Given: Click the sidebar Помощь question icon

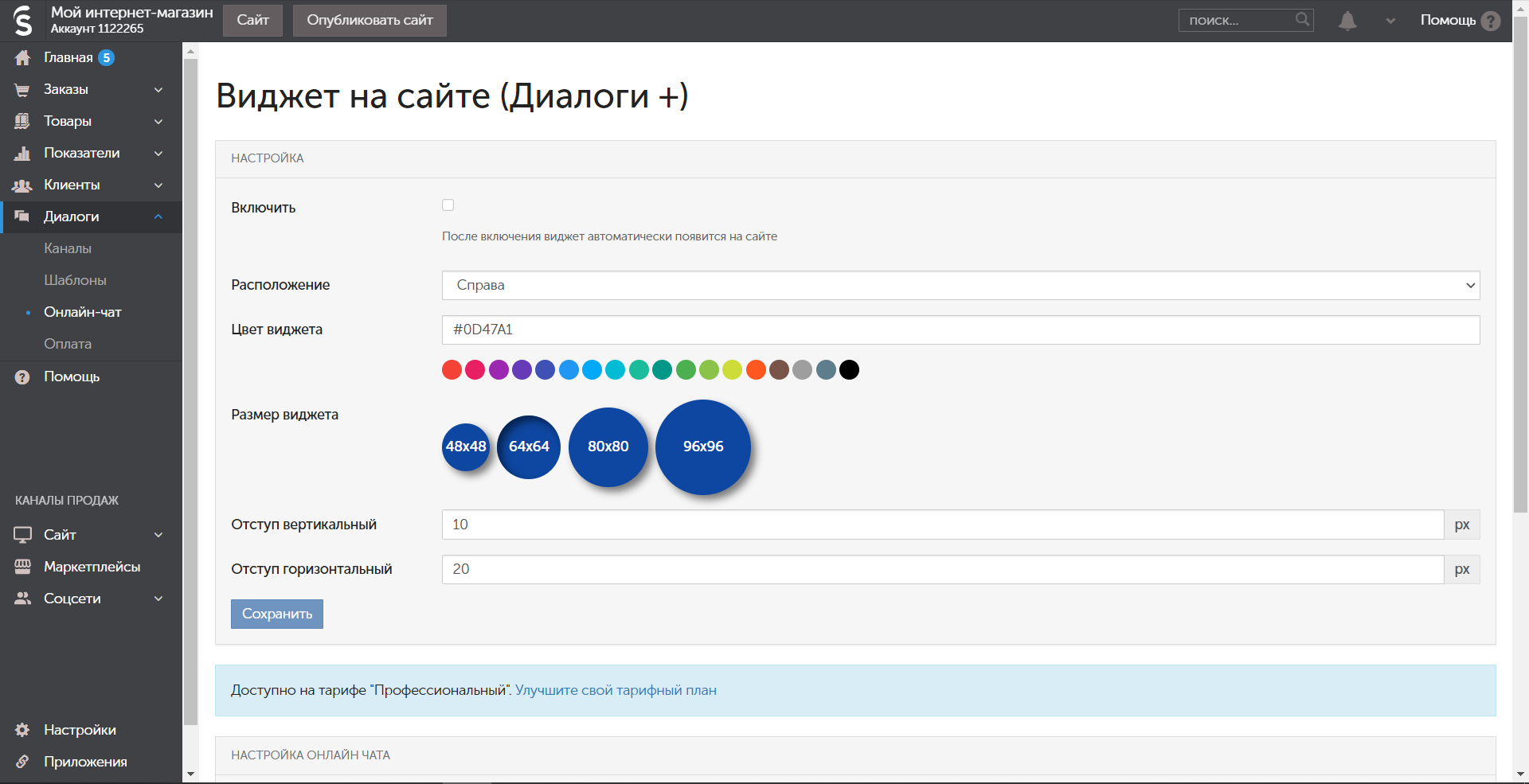Looking at the screenshot, I should coord(22,377).
